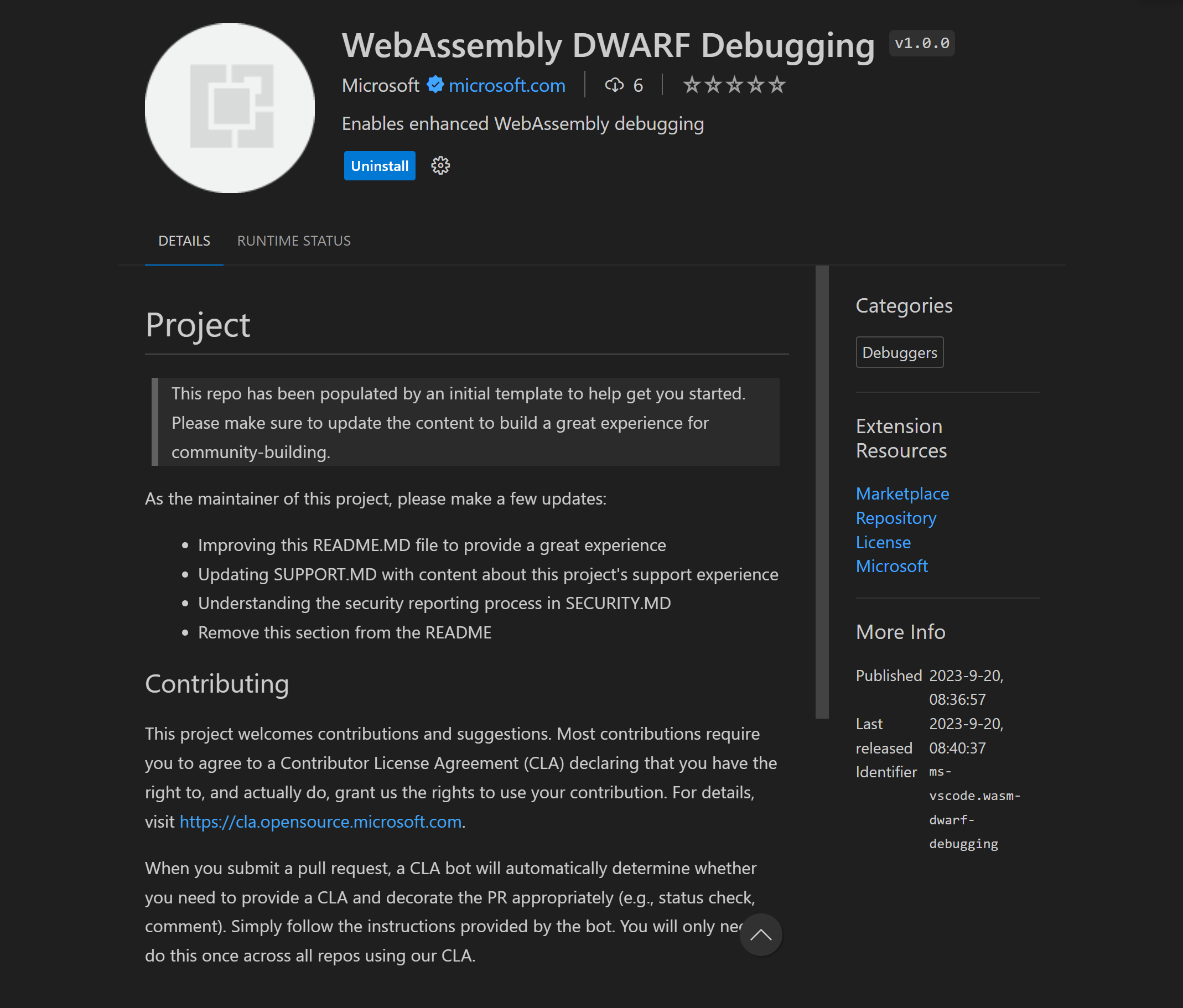The width and height of the screenshot is (1183, 1008).
Task: Switch to the RUNTIME STATUS tab
Action: 294,240
